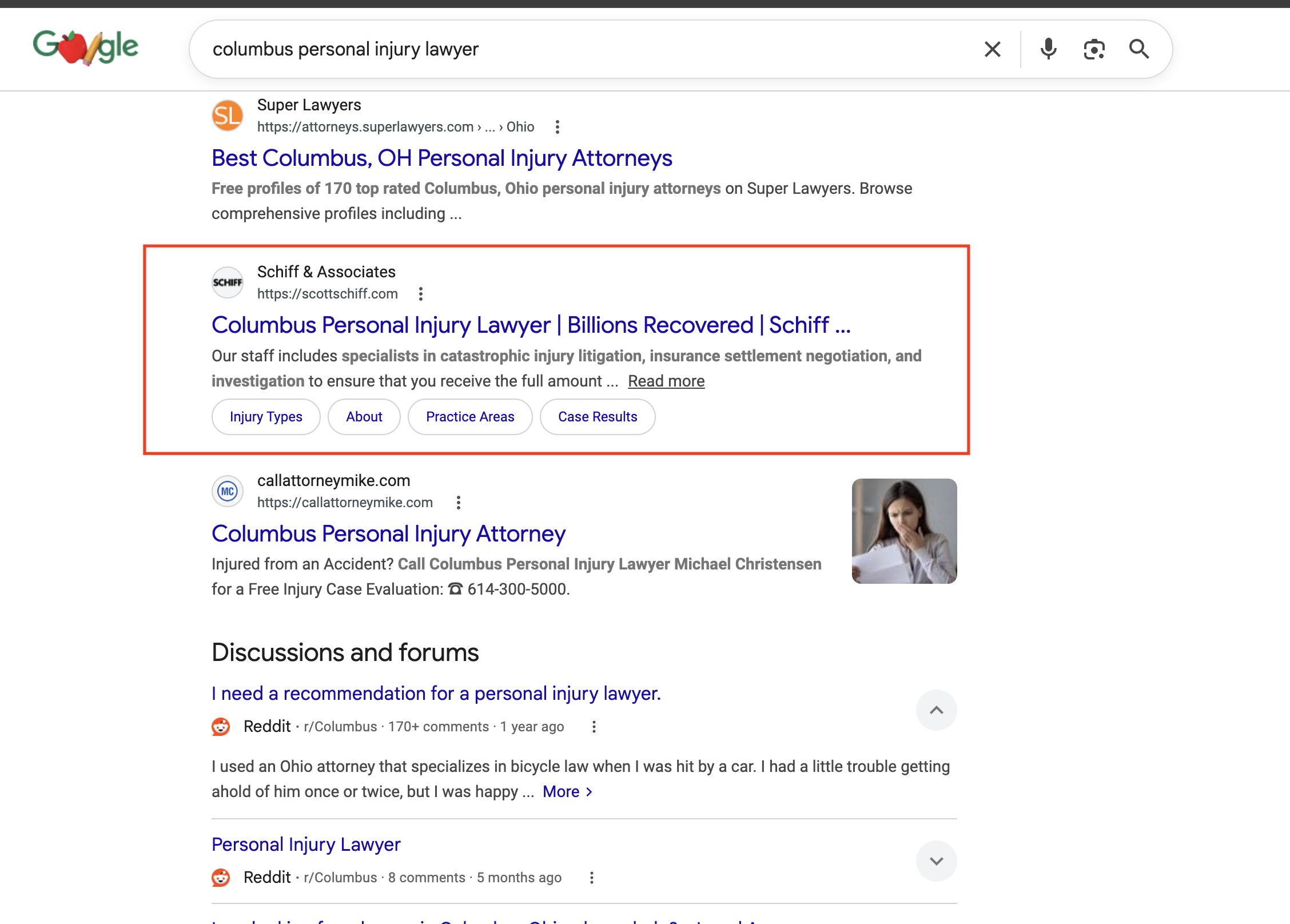Start voice search with microphone icon

tap(1048, 49)
